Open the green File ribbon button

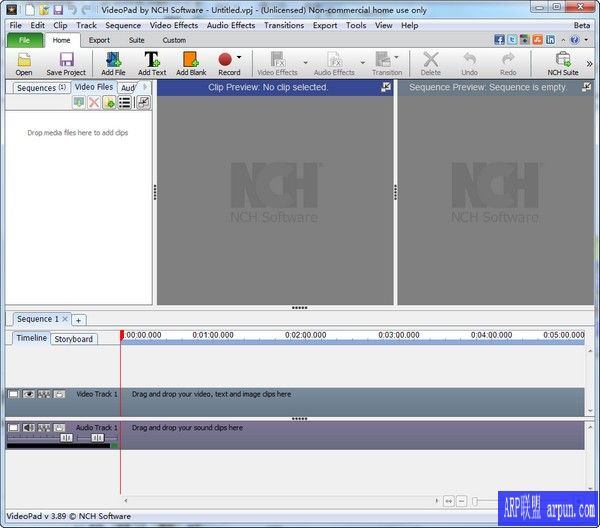pyautogui.click(x=24, y=40)
